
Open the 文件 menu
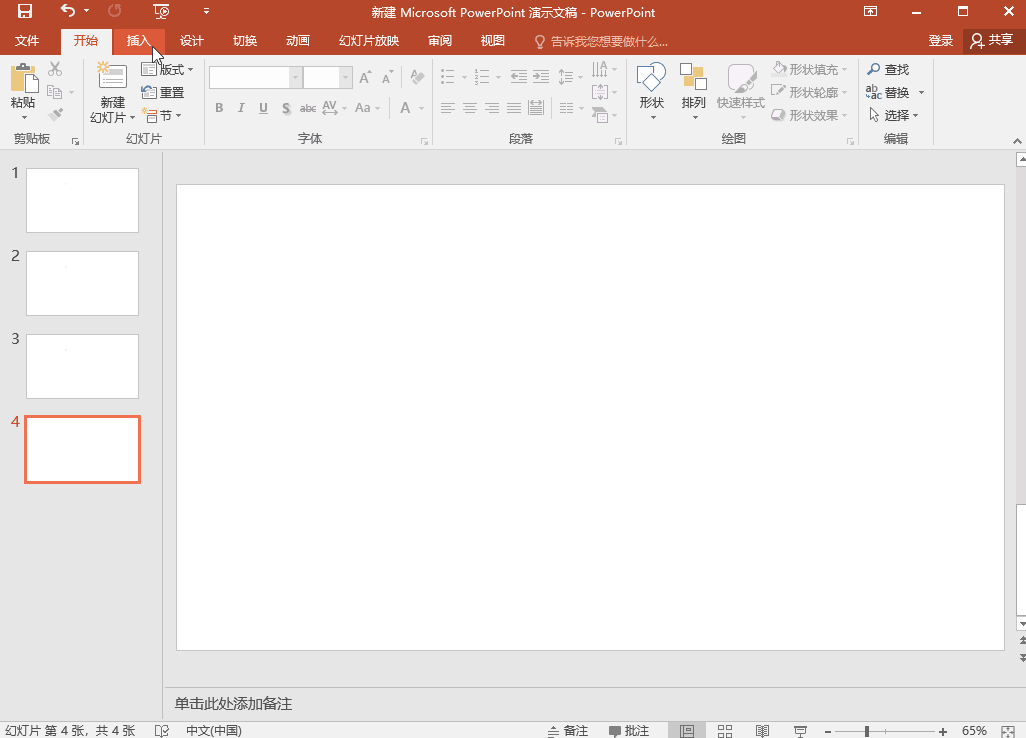(27, 41)
